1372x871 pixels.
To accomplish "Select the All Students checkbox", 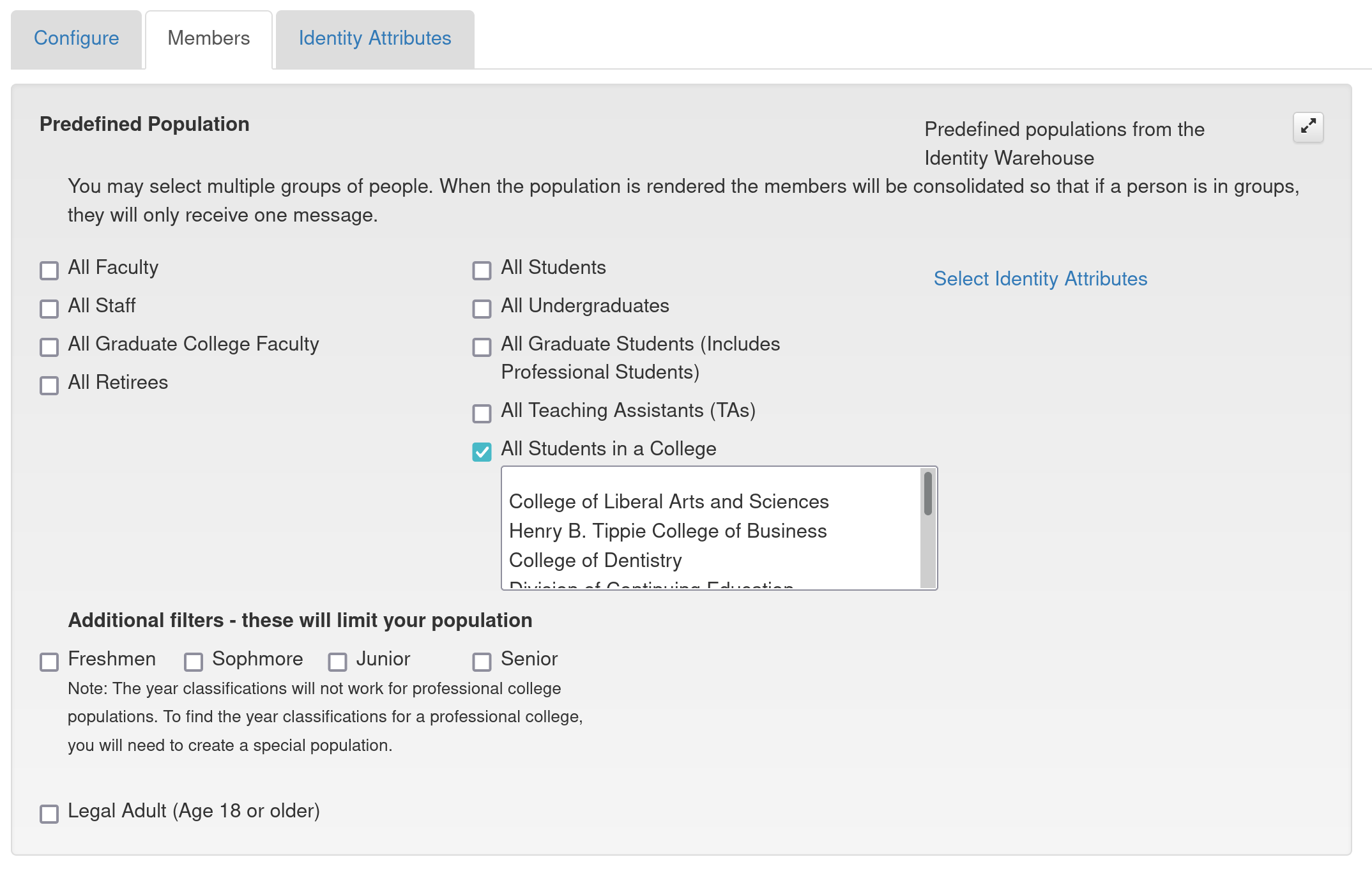I will [482, 270].
